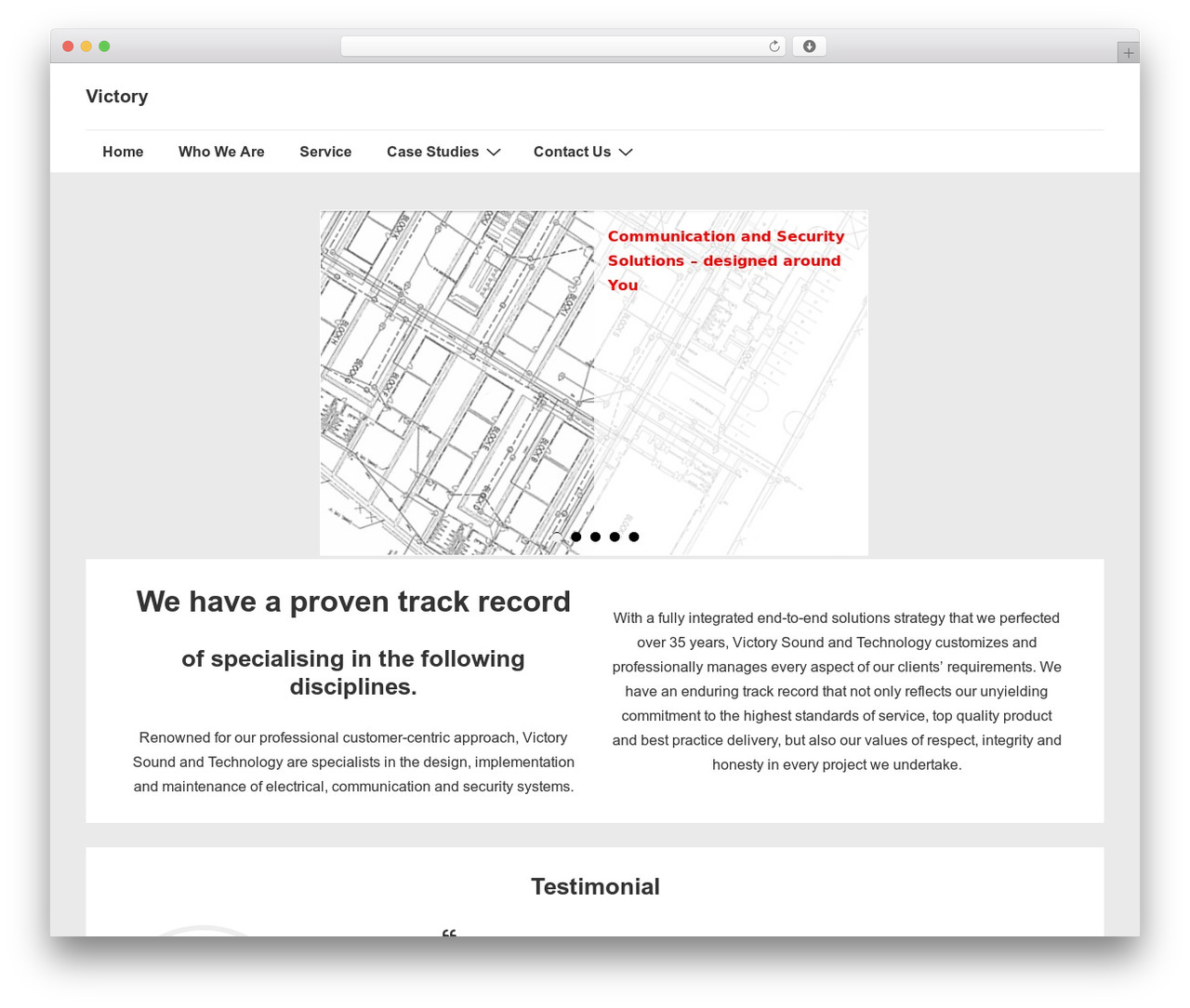Click the blueprint slideshow image

click(594, 383)
